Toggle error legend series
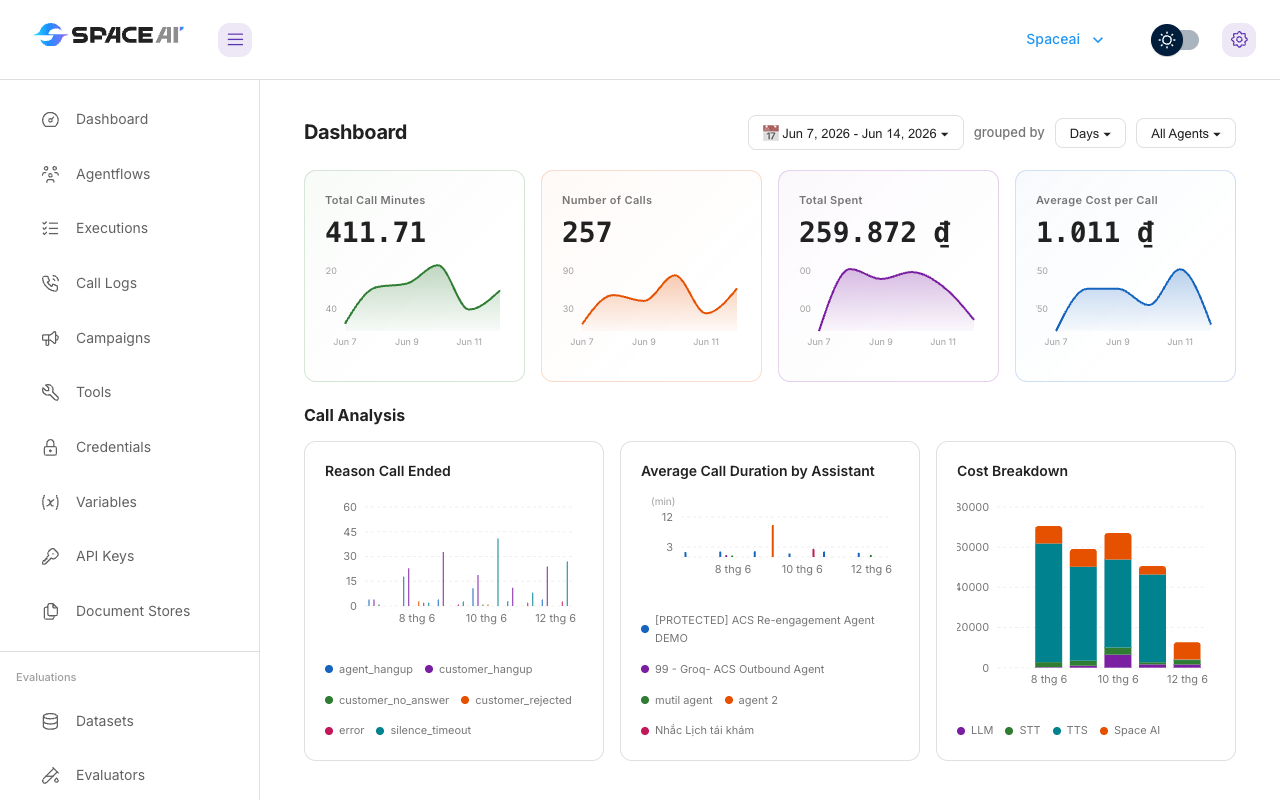 (345, 730)
